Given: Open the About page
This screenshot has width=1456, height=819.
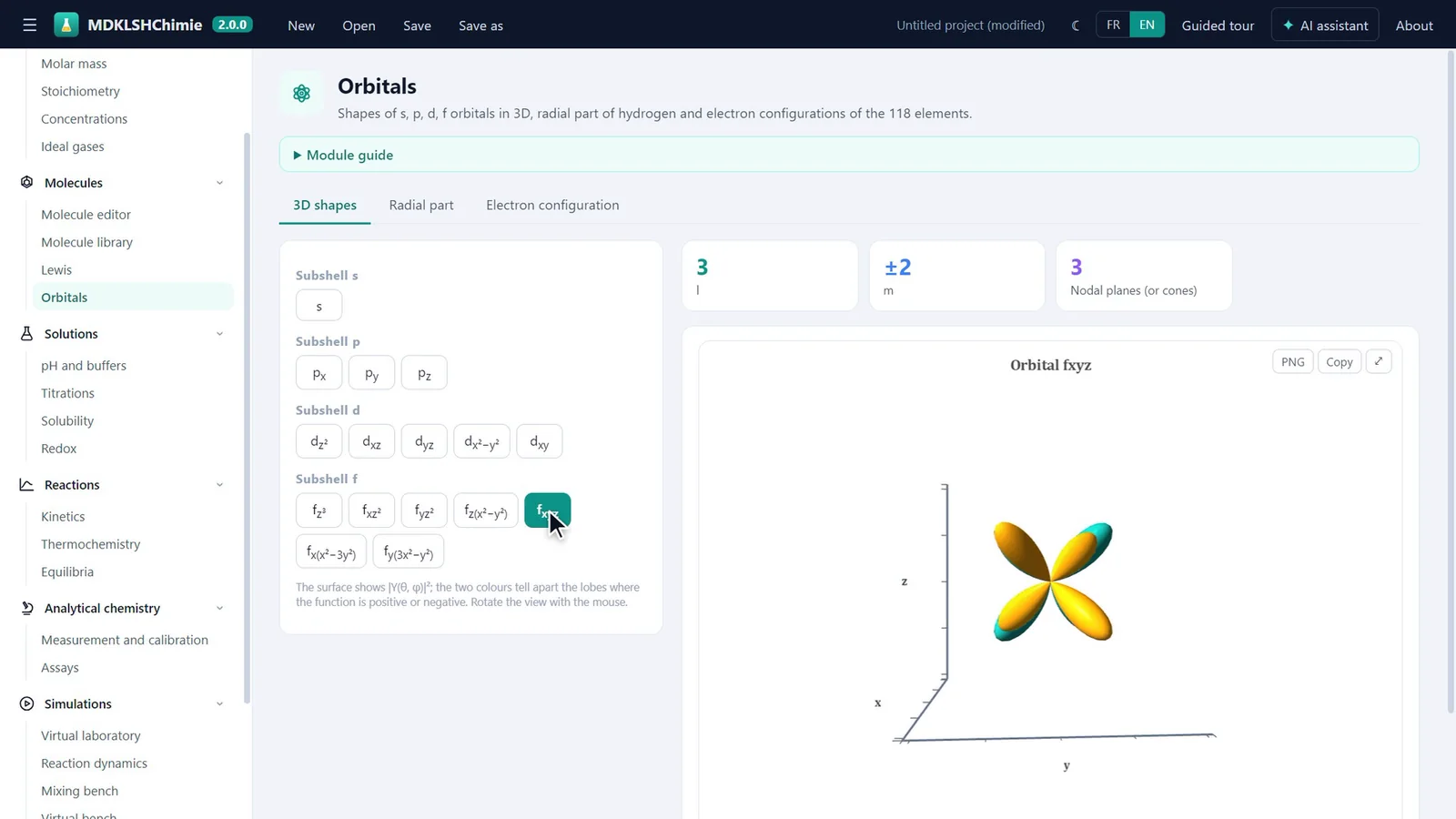Looking at the screenshot, I should (1414, 25).
